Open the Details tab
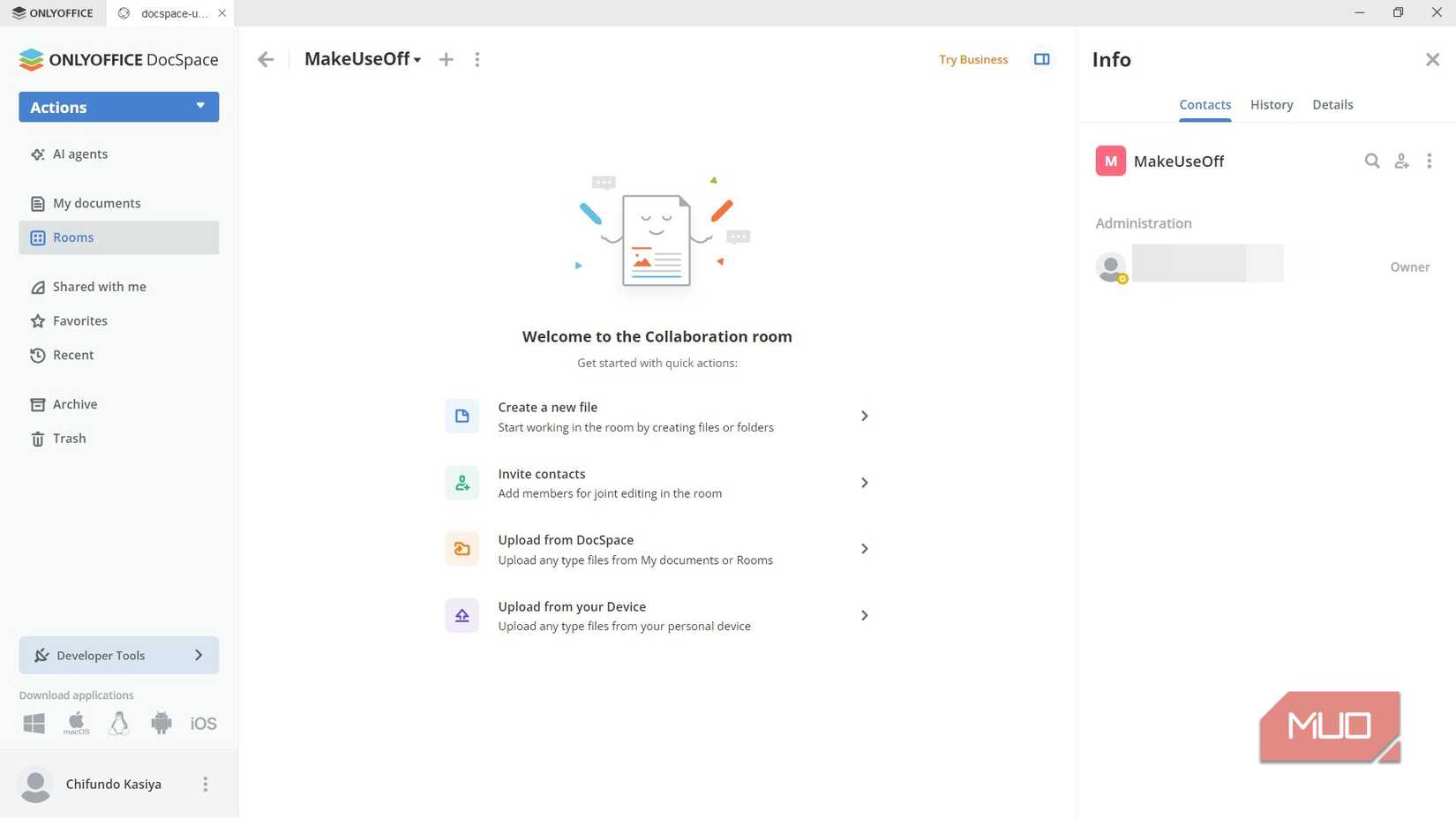The width and height of the screenshot is (1456, 819). [1332, 104]
